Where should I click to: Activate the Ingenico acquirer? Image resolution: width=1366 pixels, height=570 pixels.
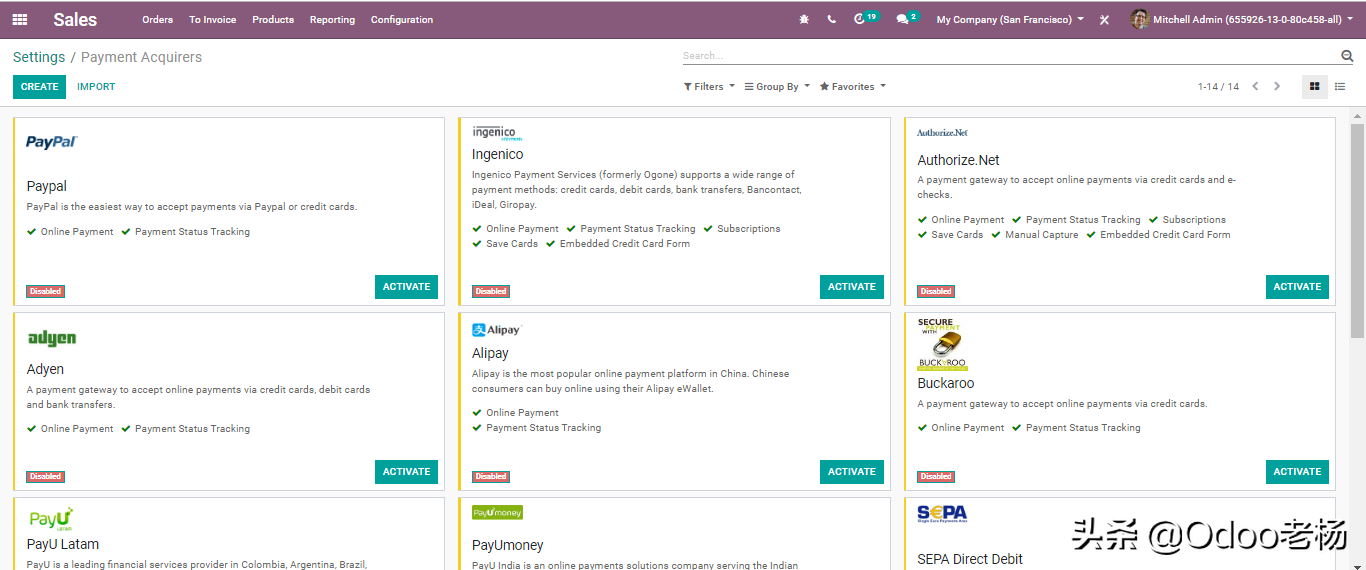pyautogui.click(x=852, y=287)
